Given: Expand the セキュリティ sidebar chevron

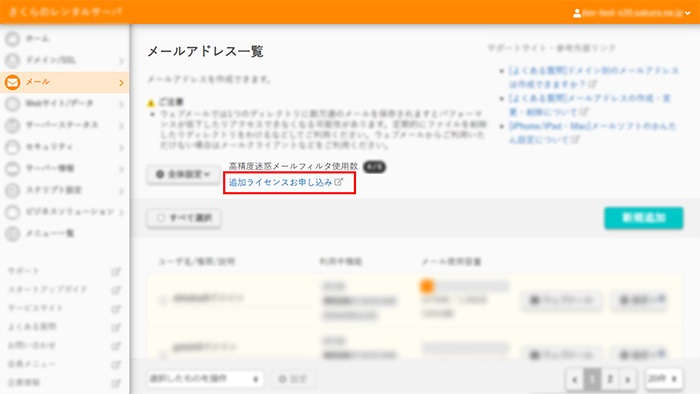Looking at the screenshot, I should (121, 147).
